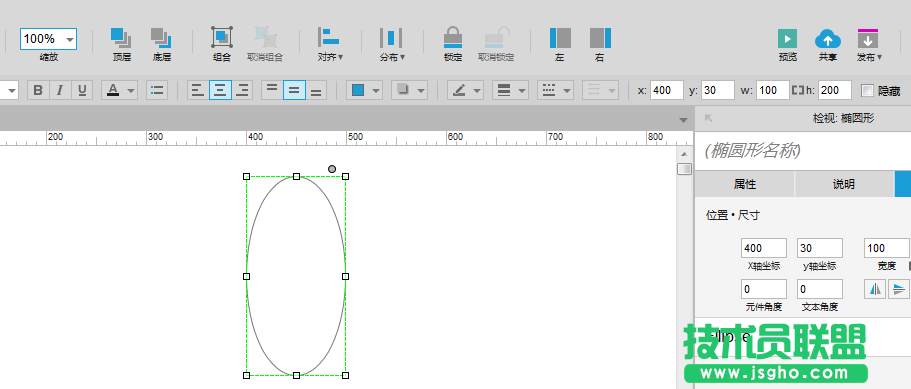Toggle italic text formatting

coord(60,91)
